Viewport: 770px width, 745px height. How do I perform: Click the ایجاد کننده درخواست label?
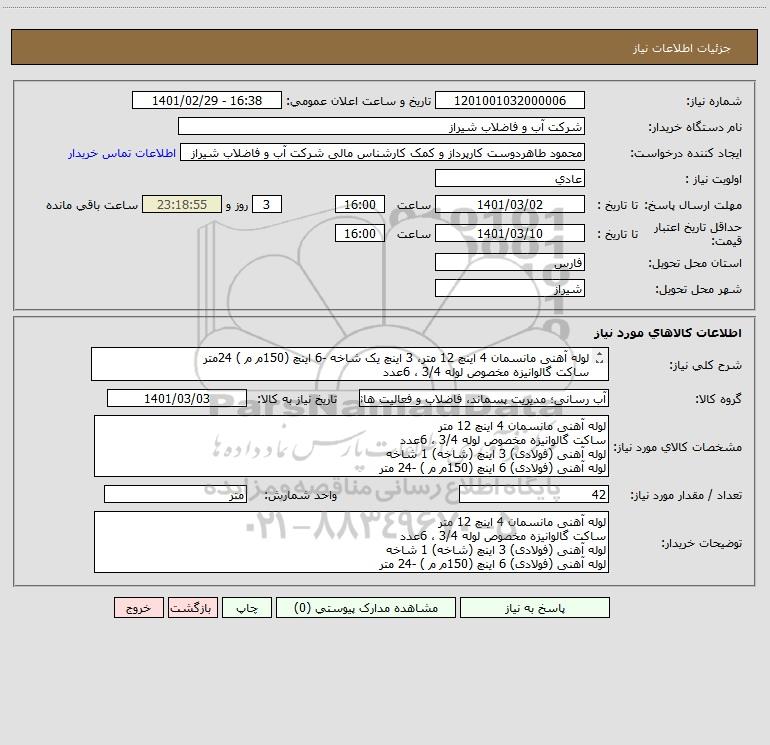686,154
